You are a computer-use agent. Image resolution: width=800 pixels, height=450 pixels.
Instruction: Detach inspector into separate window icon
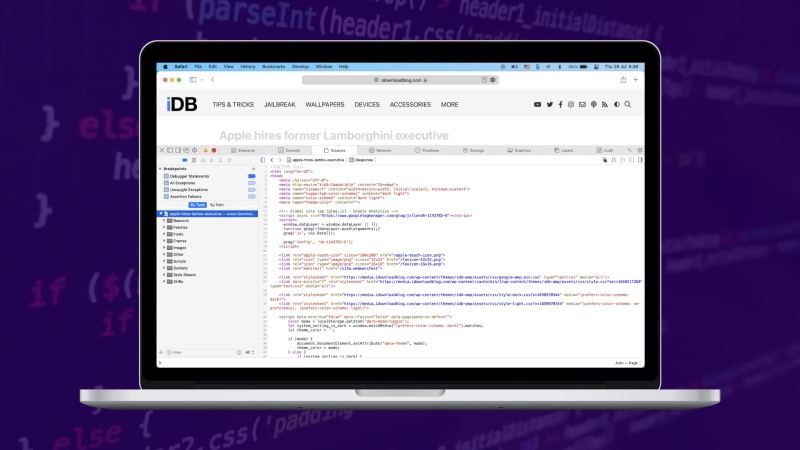click(186, 150)
